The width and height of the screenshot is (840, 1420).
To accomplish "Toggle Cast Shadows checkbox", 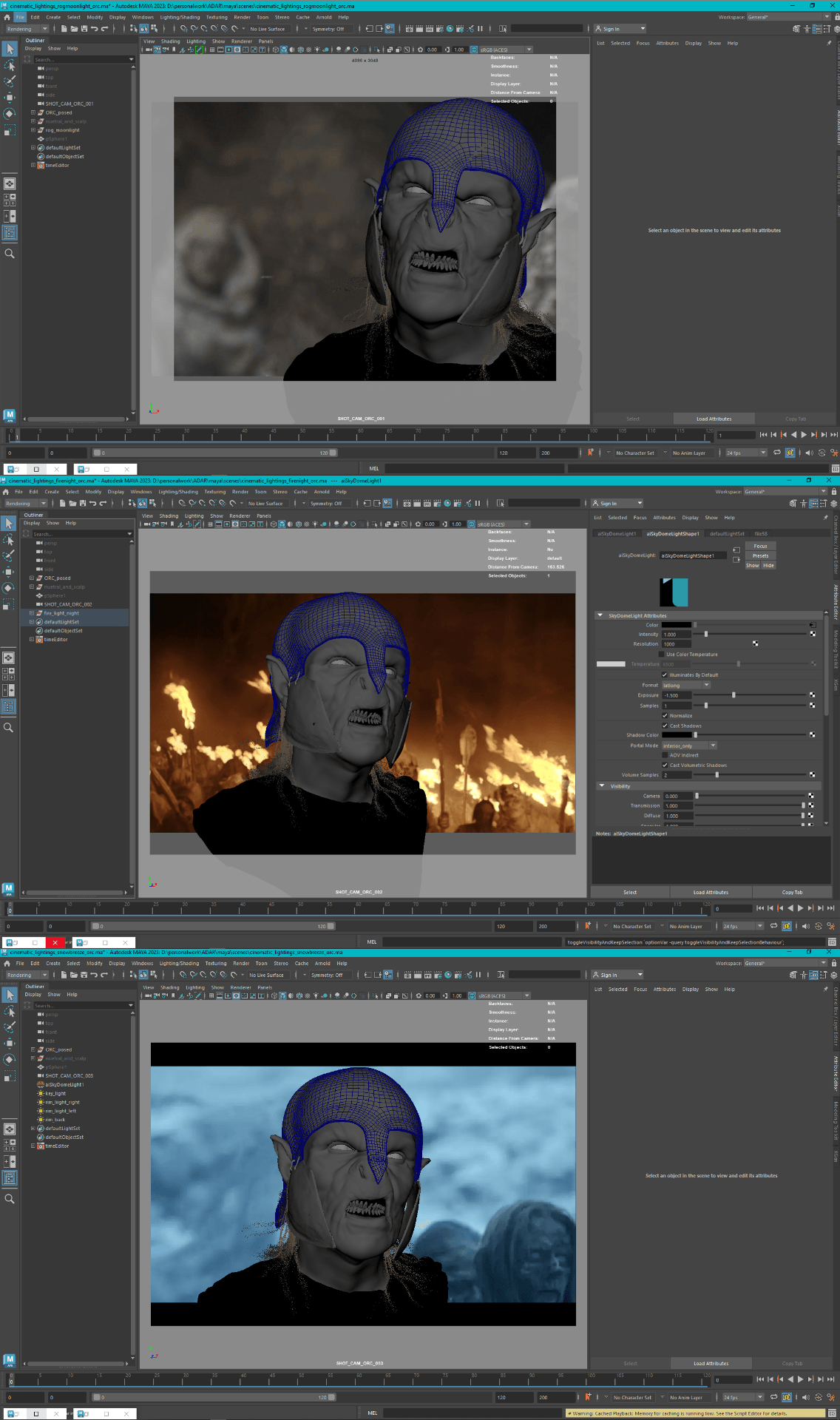I will click(x=665, y=726).
